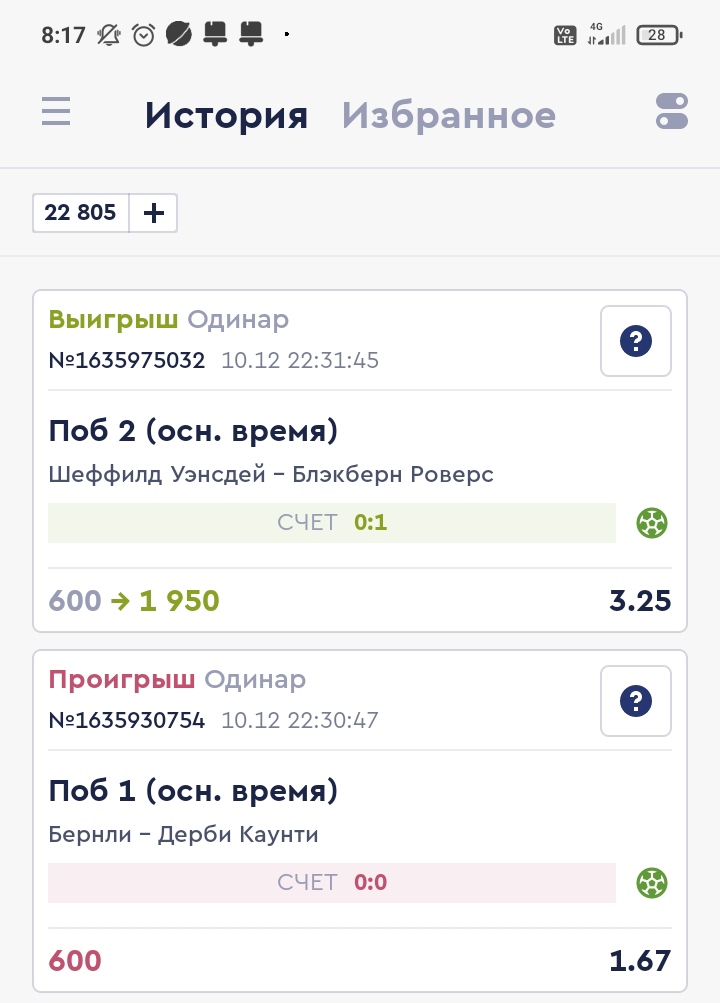Screen dimensions: 720x1003
Task: Toggle the view switch icon
Action: click(672, 111)
